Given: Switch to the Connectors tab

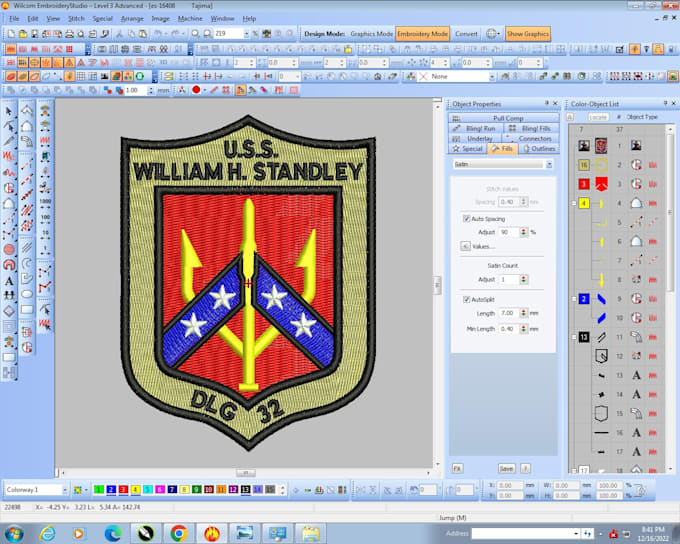Looking at the screenshot, I should click(530, 138).
